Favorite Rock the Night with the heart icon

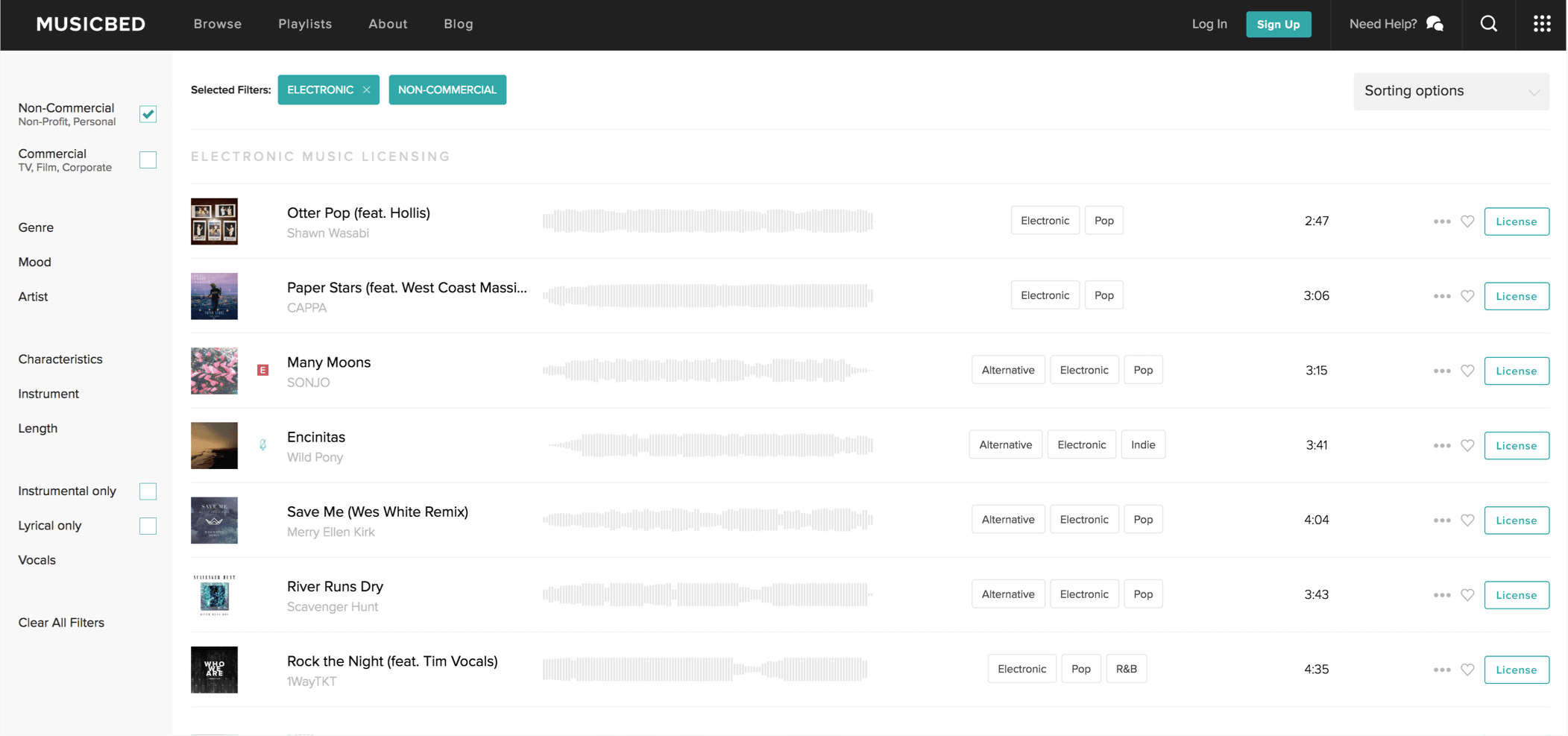(1467, 670)
